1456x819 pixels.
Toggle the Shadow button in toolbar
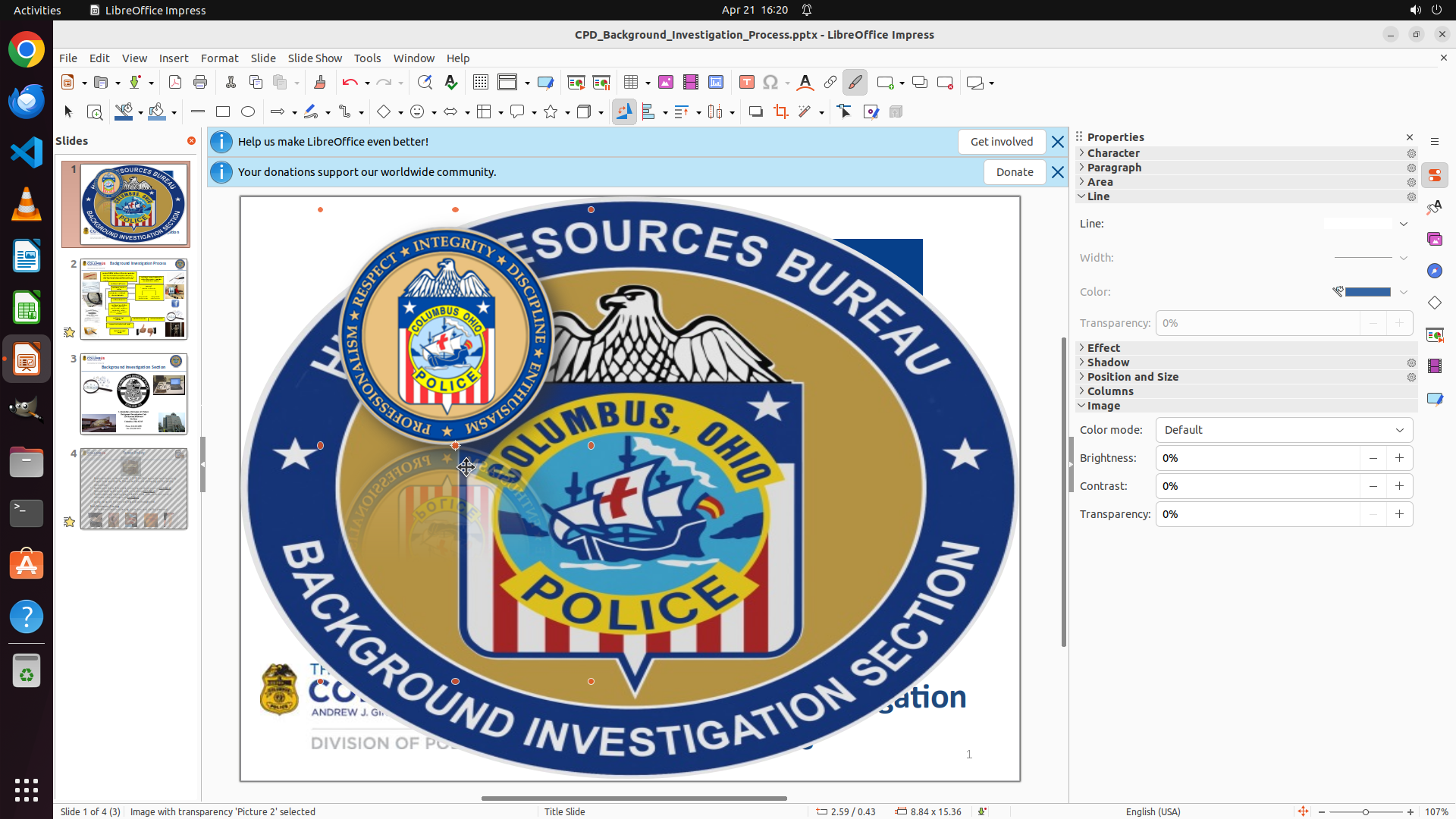pos(755,112)
